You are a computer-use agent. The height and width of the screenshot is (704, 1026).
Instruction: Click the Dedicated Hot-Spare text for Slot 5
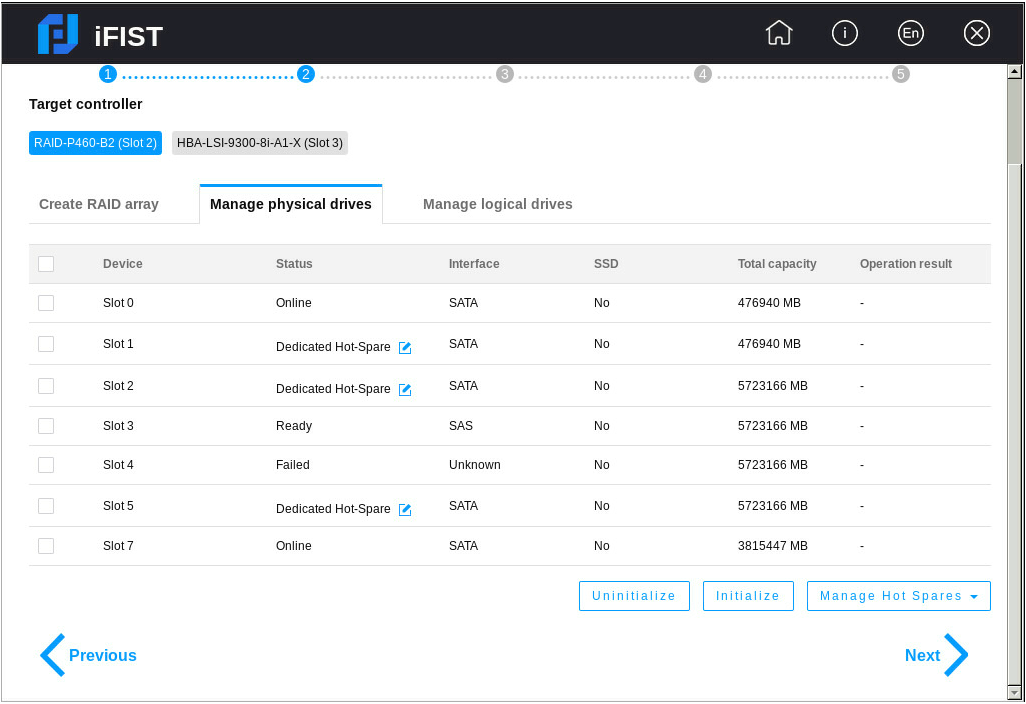[x=333, y=509]
